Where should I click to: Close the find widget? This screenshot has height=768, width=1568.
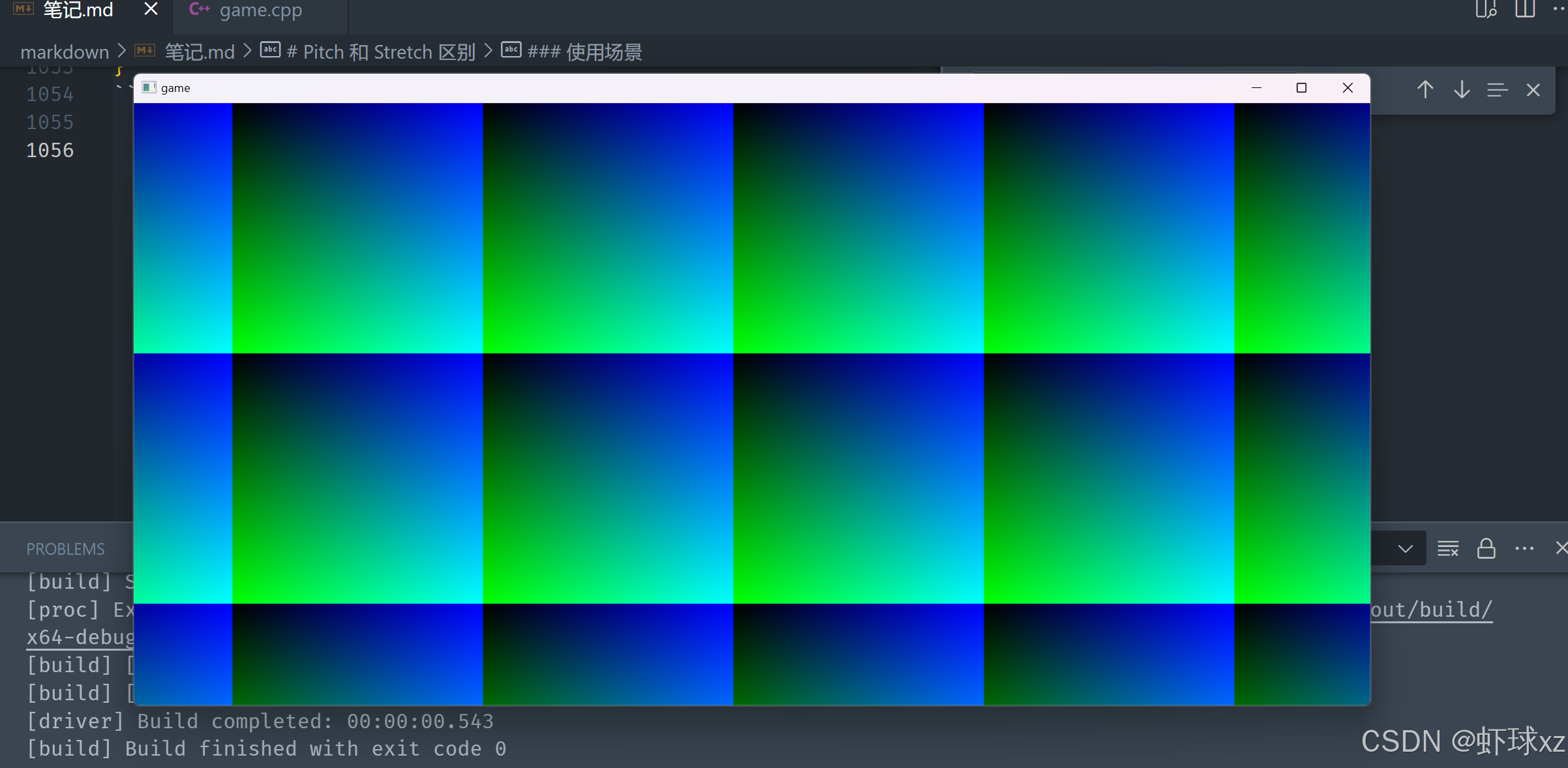[1533, 90]
